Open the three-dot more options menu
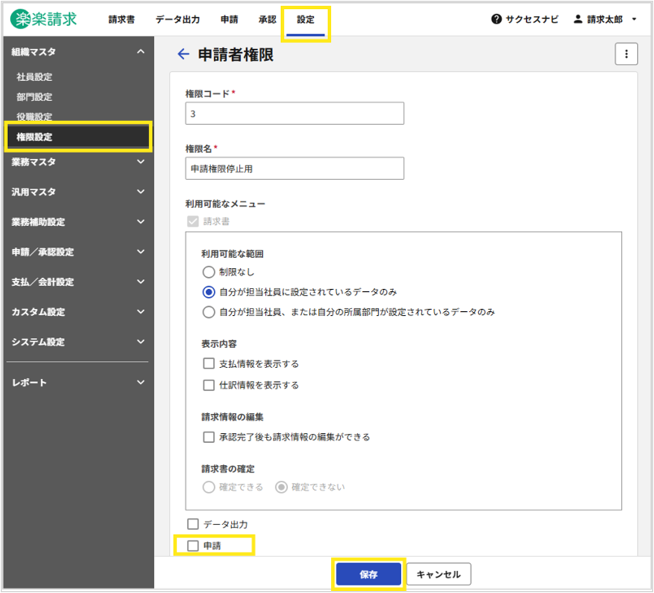 (x=626, y=55)
